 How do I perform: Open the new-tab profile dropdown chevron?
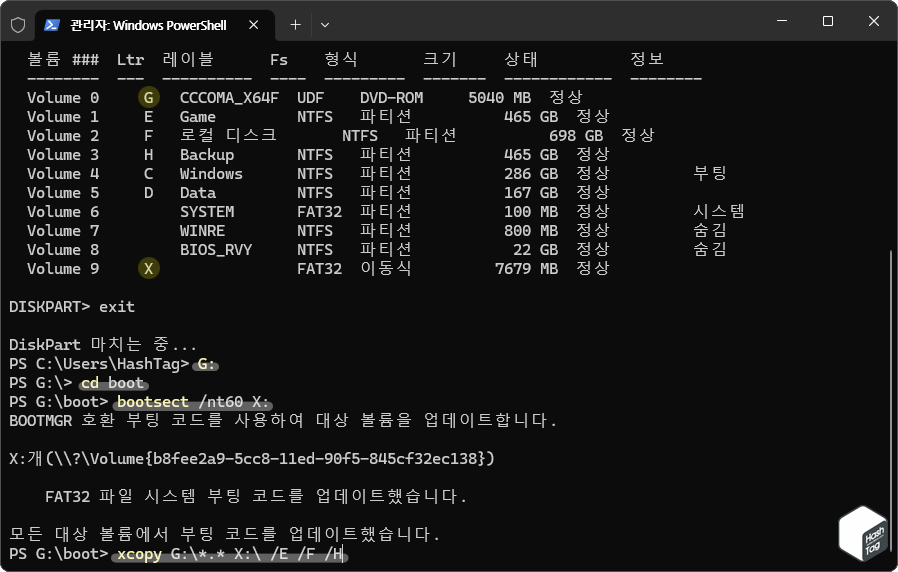325,25
